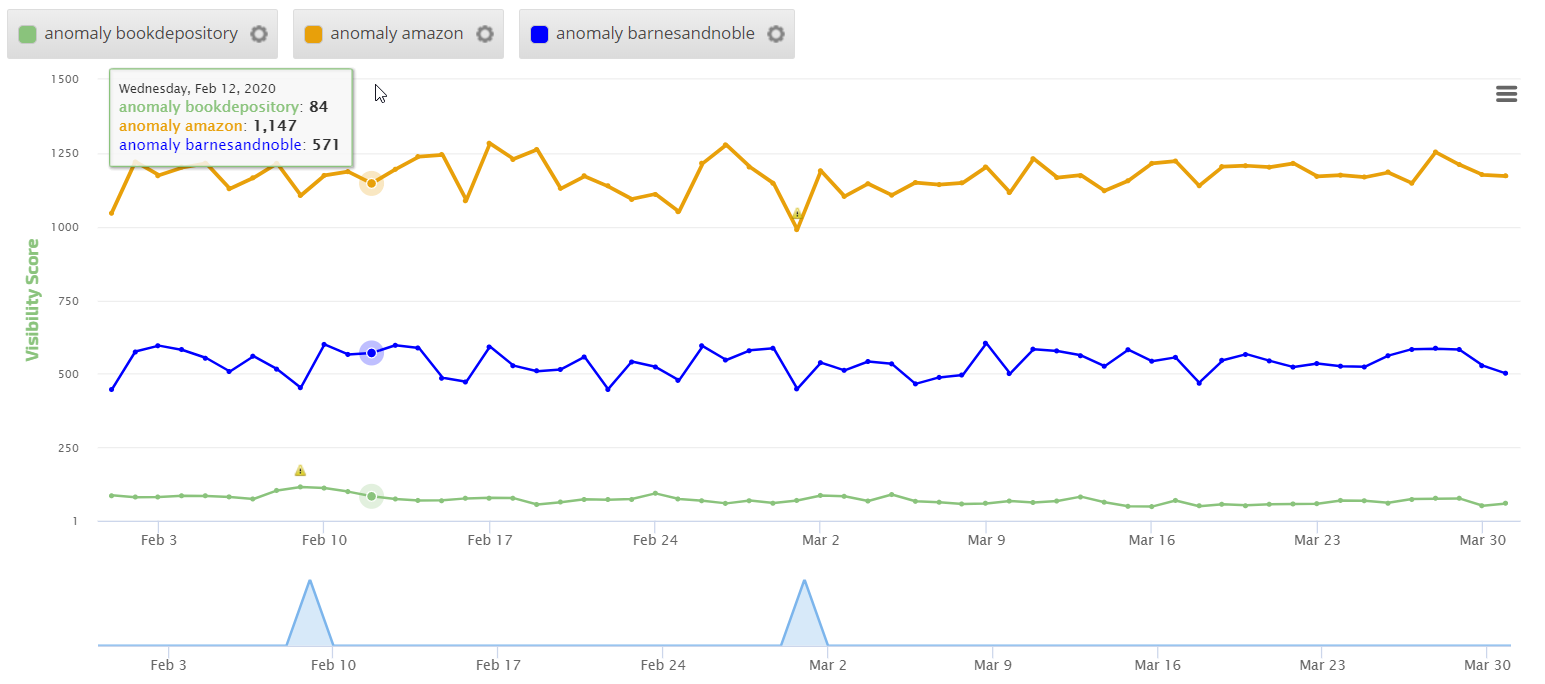Open settings gear for anomaly bookdepository
The width and height of the screenshot is (1545, 684).
pos(259,34)
